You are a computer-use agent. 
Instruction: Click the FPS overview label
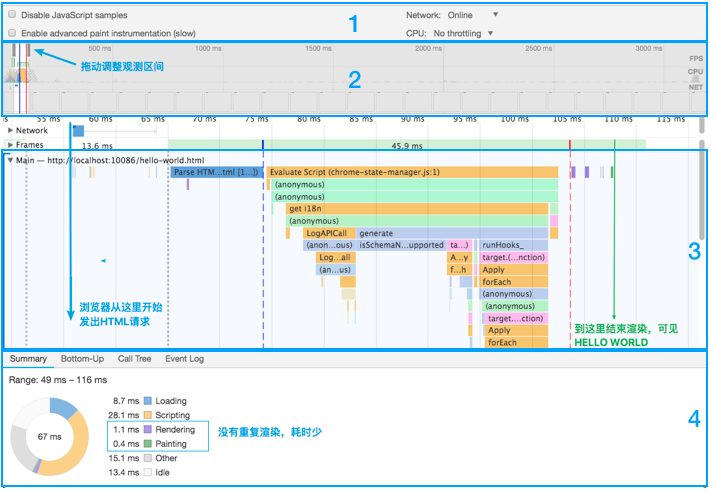coord(696,59)
